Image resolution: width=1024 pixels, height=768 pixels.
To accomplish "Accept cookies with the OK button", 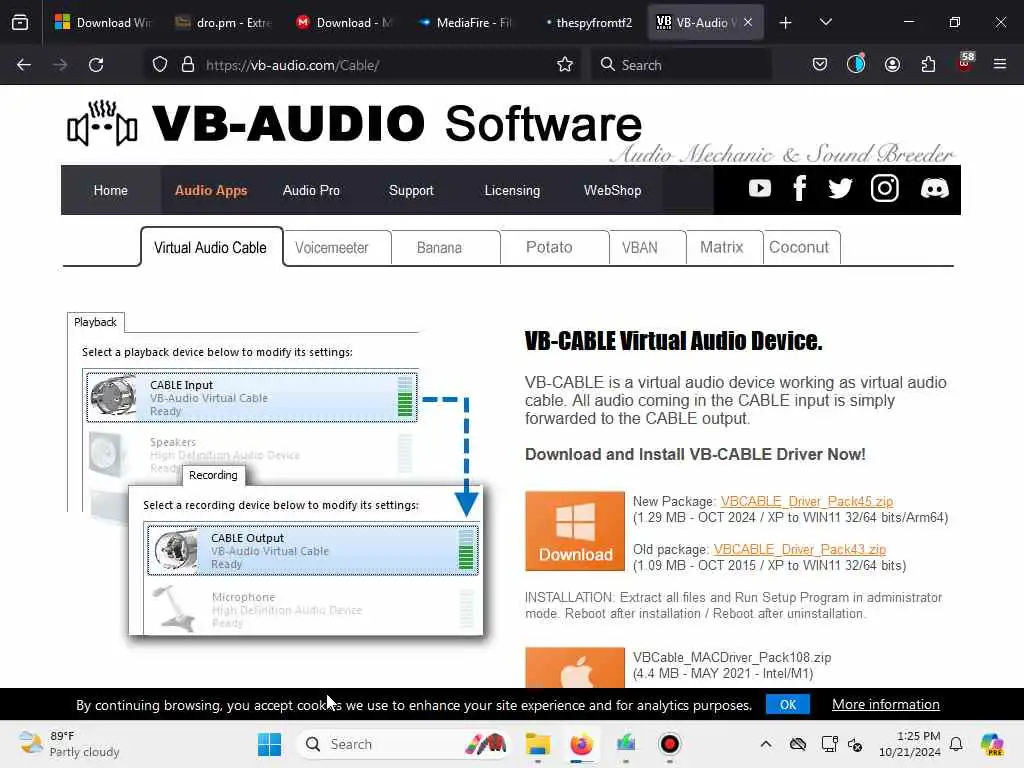I will pyautogui.click(x=788, y=704).
